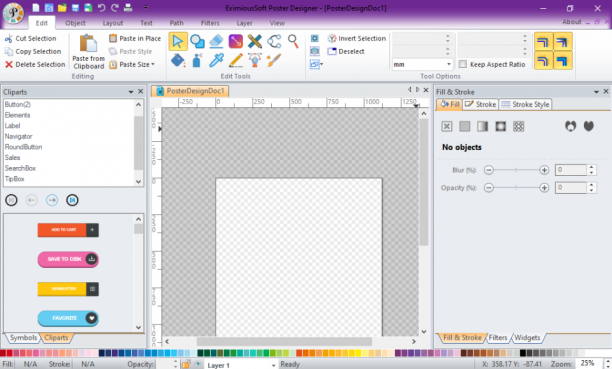Choose radial gradient fill icon
Viewport: 612px width, 369px height.
[x=500, y=126]
